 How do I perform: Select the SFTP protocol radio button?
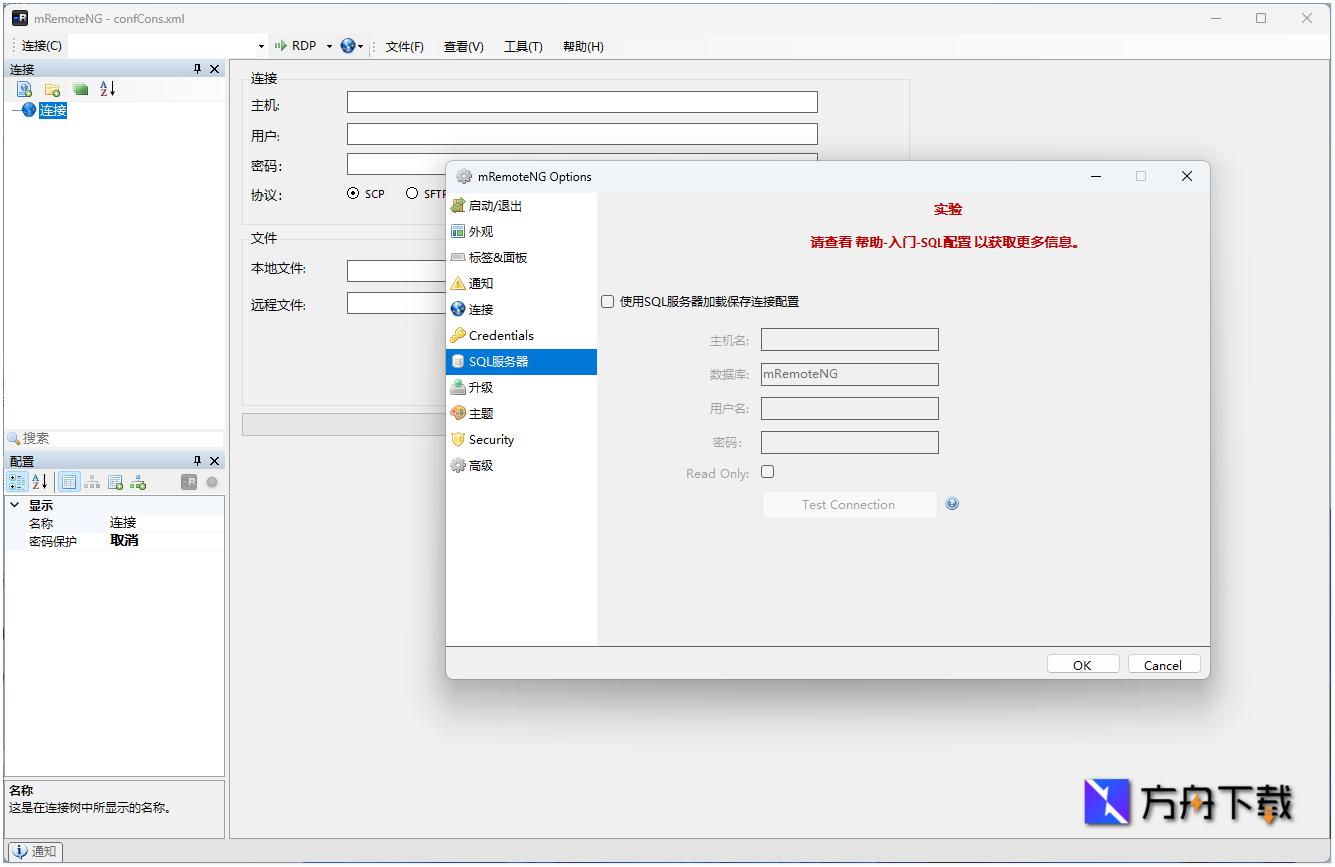point(412,194)
